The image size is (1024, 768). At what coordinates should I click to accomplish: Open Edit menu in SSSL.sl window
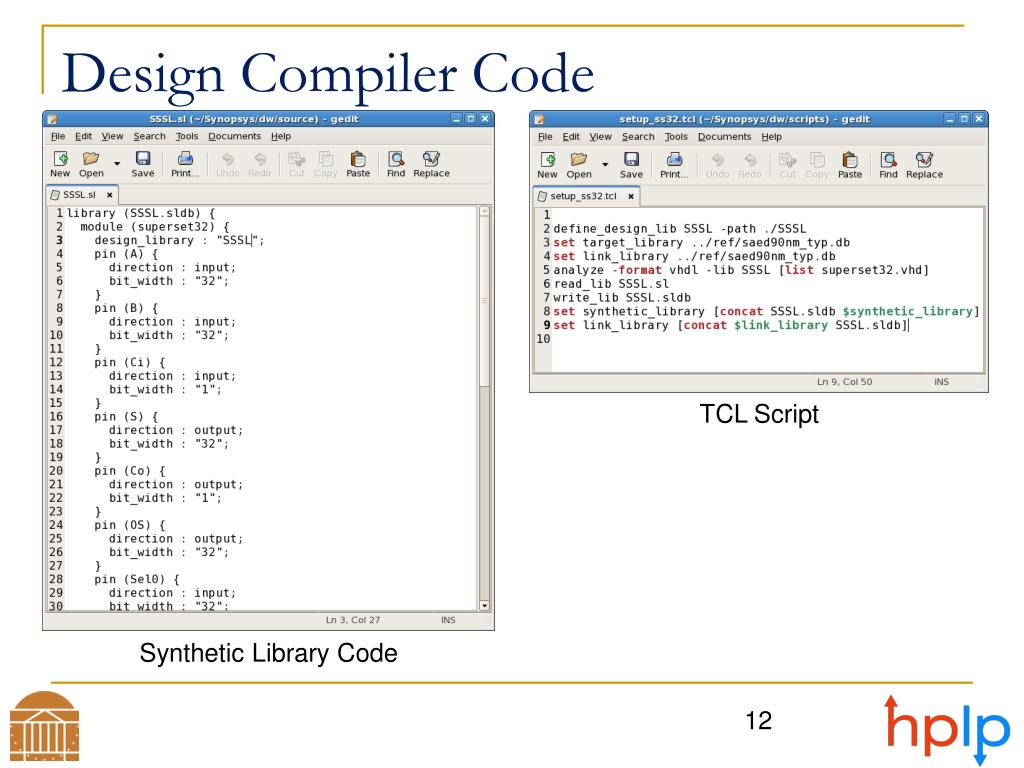84,136
